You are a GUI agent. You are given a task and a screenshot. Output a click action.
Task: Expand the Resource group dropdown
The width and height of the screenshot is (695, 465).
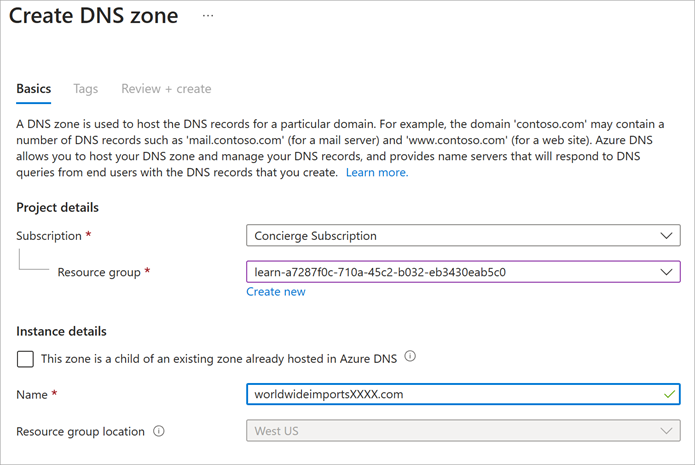pos(463,272)
